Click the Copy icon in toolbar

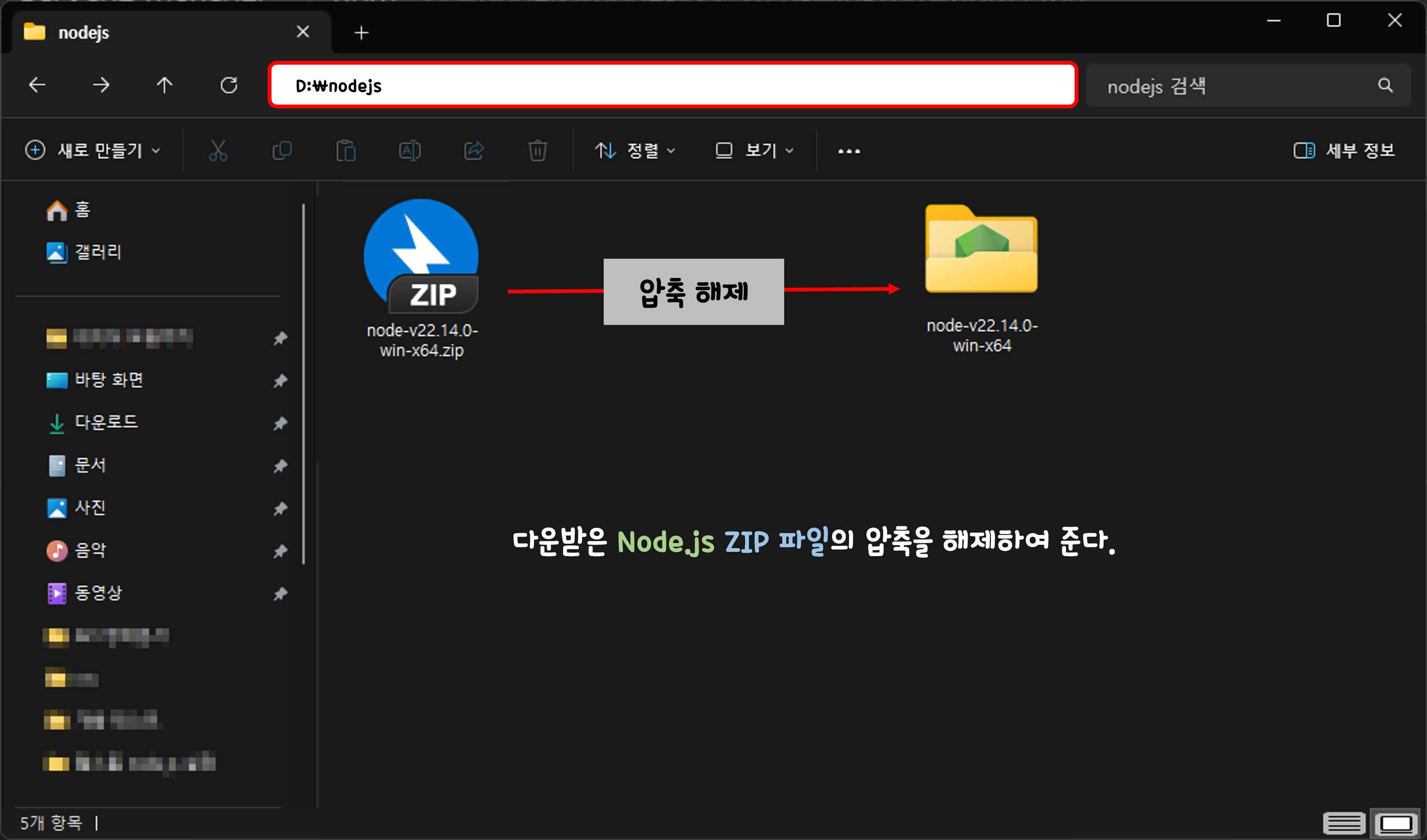point(282,151)
